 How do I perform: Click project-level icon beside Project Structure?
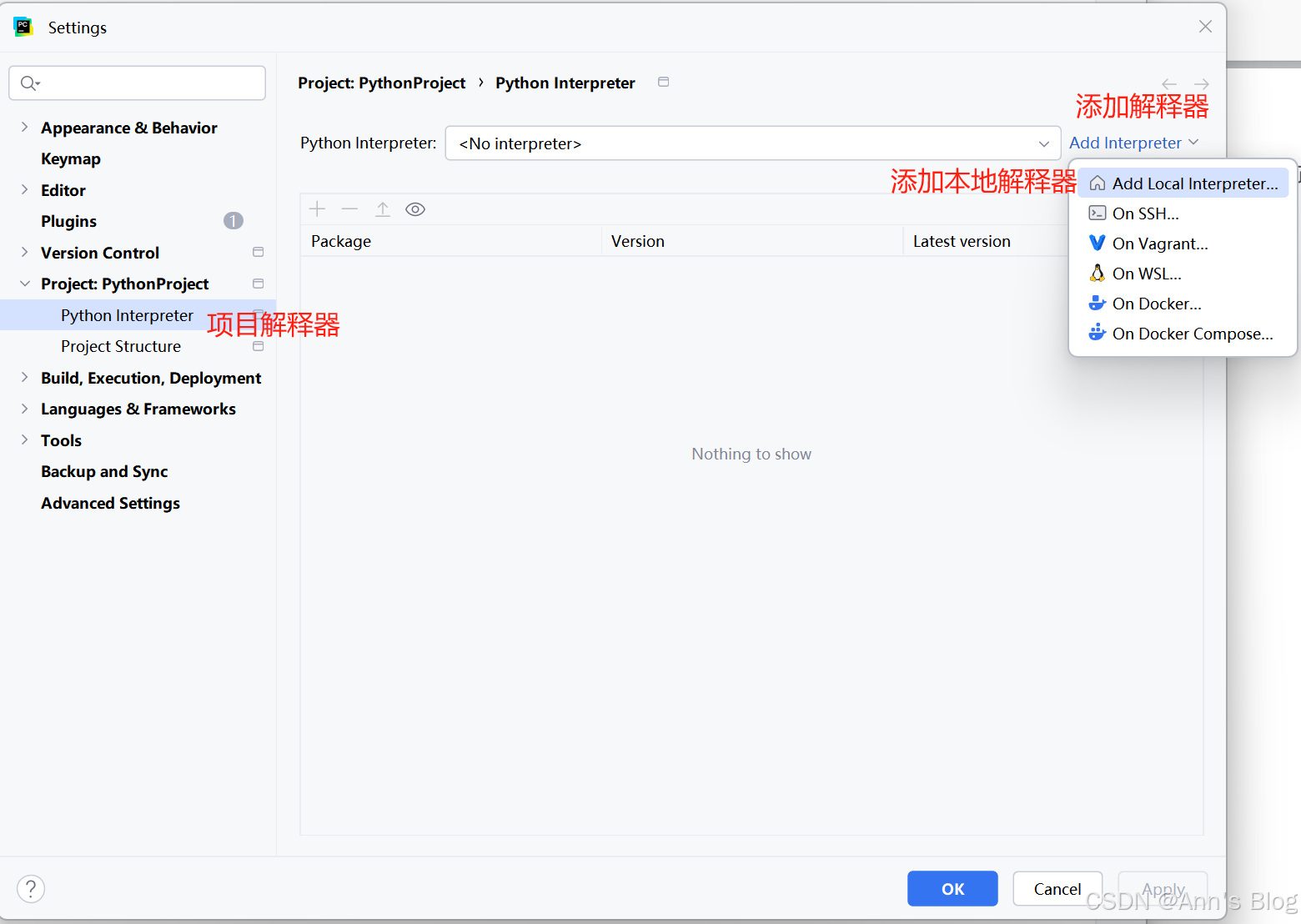click(x=259, y=346)
